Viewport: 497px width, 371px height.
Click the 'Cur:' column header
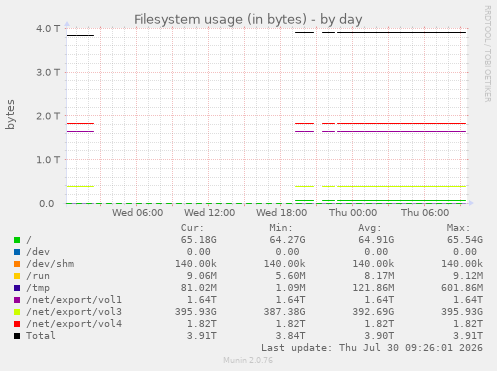coord(192,228)
